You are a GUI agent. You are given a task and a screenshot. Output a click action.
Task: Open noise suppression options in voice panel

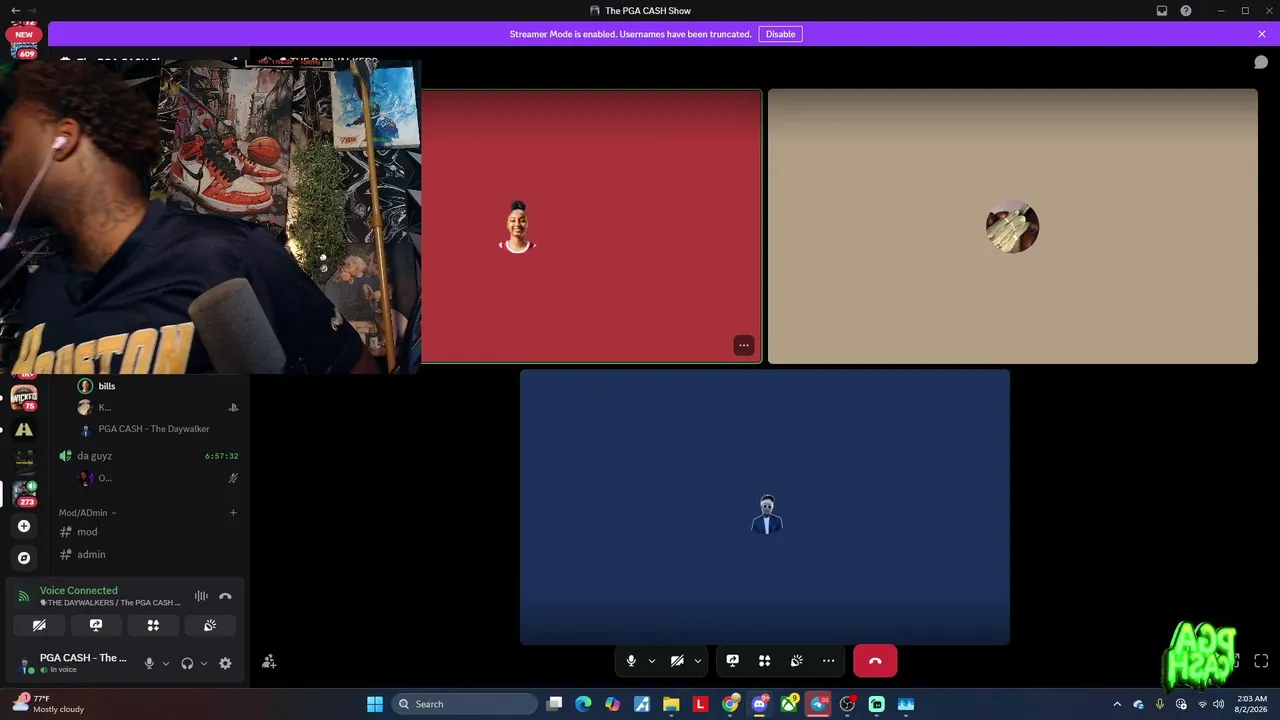[x=201, y=596]
